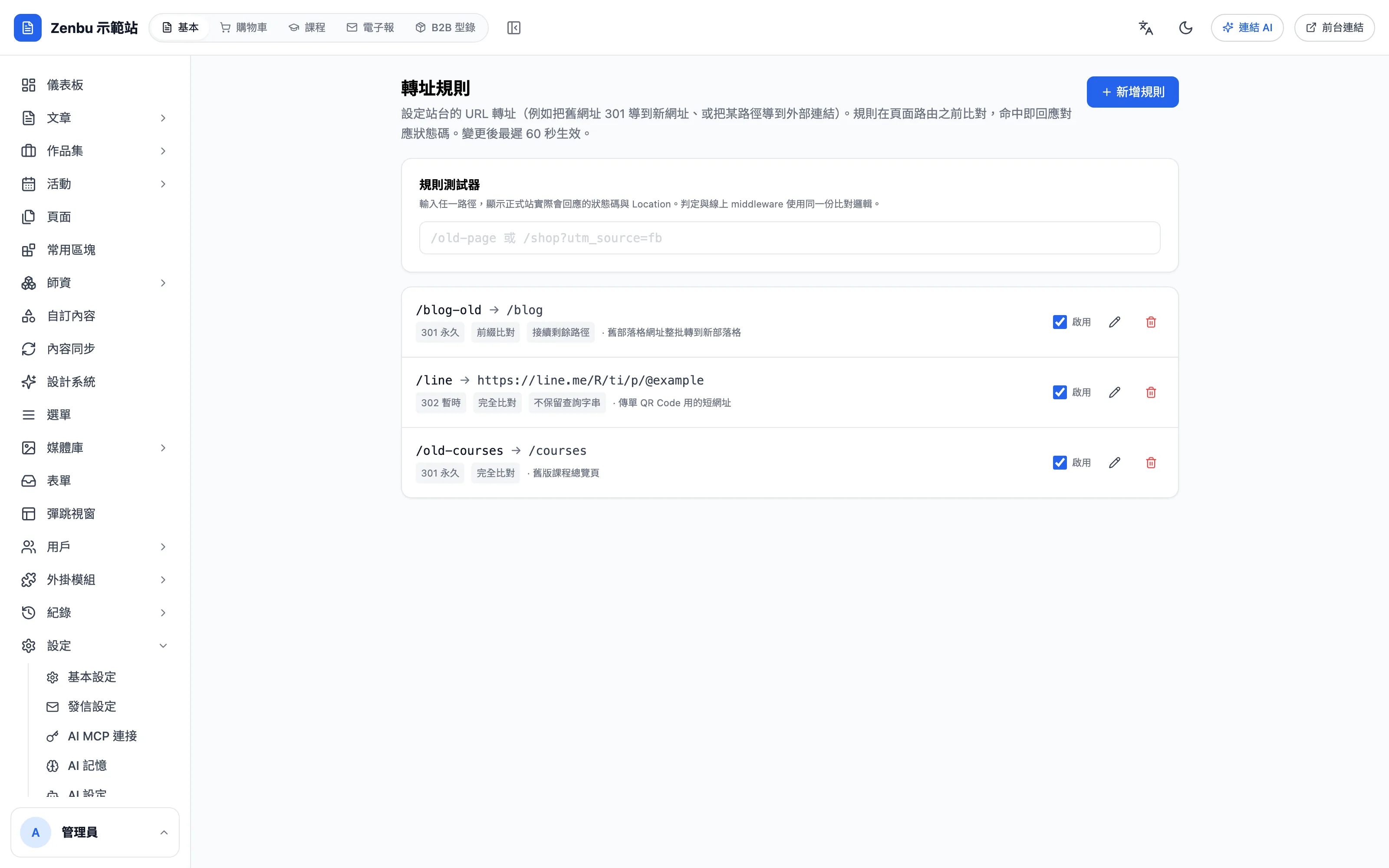Open 表單 forms in sidebar
This screenshot has height=868, width=1389.
[x=95, y=480]
